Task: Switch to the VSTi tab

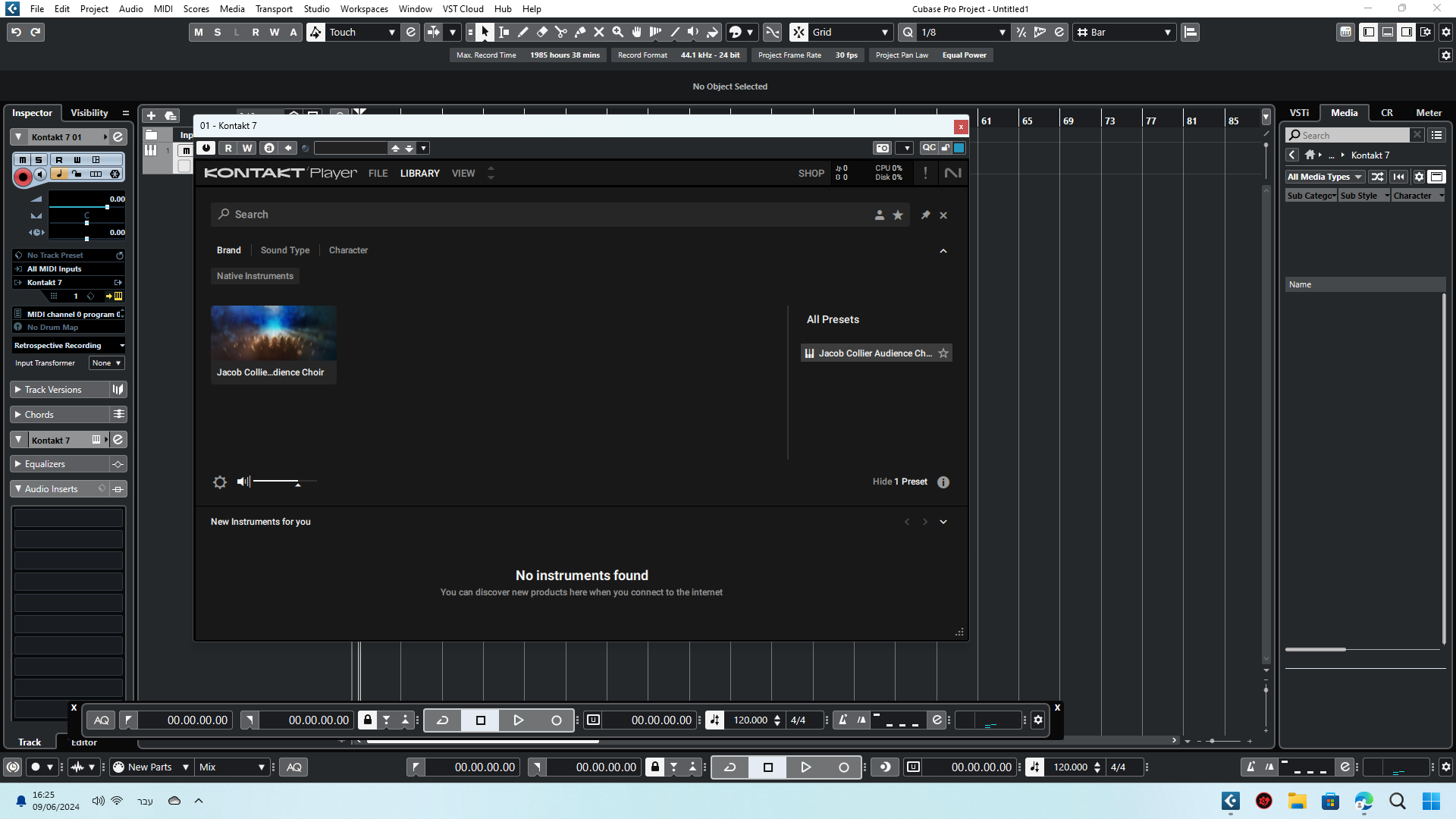Action: [1299, 113]
